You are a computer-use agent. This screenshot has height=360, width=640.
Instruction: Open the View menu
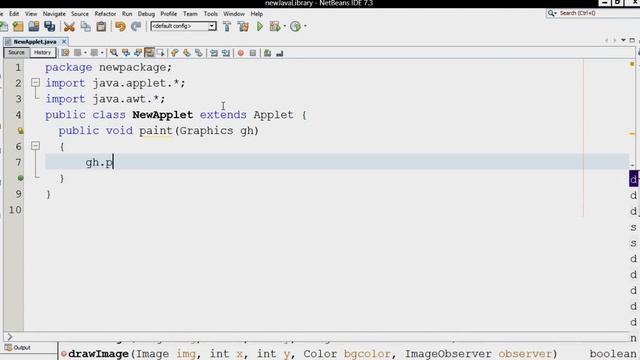(31, 14)
